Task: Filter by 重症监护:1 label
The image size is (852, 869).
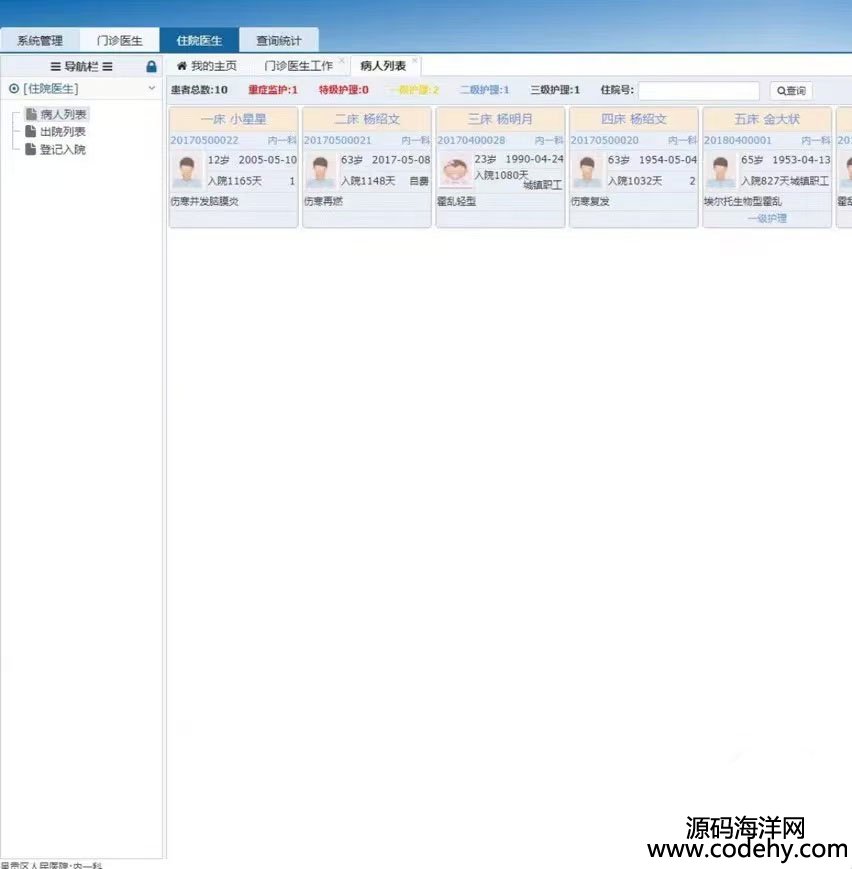Action: [273, 90]
